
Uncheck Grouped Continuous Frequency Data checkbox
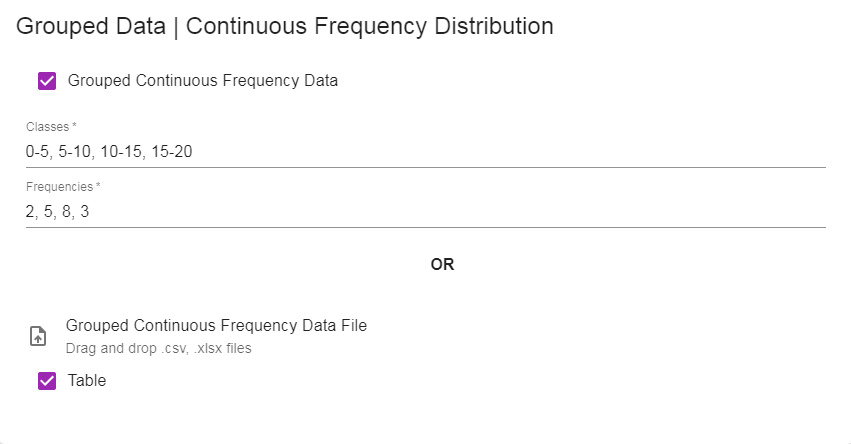pos(47,81)
